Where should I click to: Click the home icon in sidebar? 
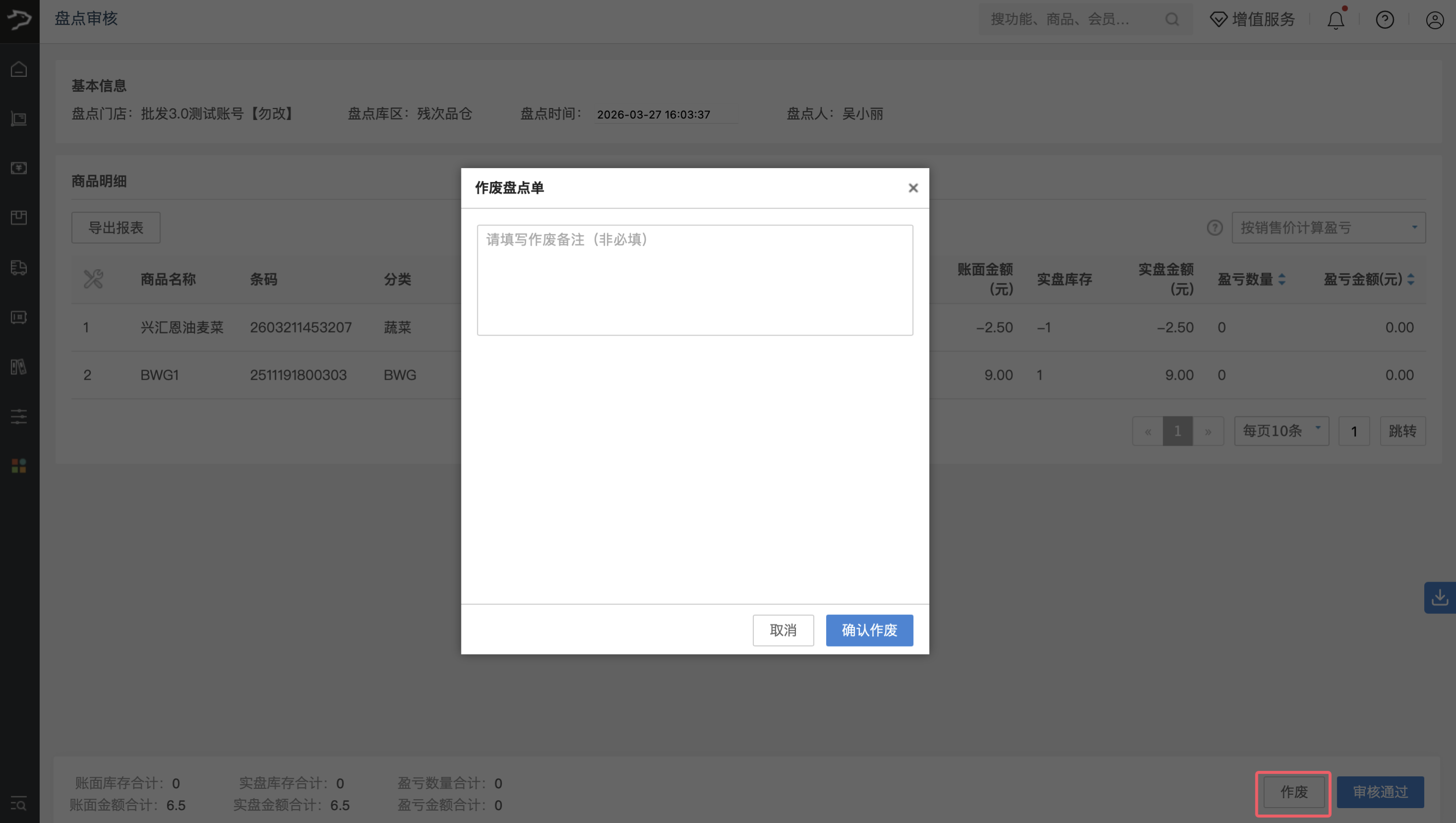click(x=19, y=69)
